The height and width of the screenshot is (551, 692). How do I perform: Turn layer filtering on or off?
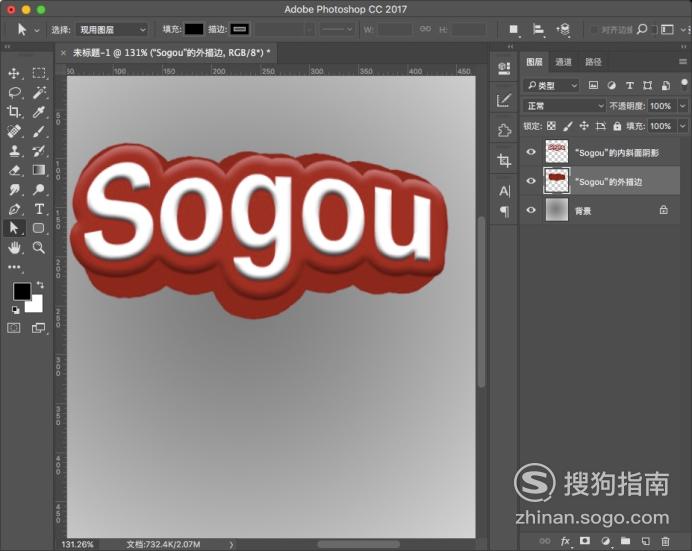pyautogui.click(x=684, y=84)
